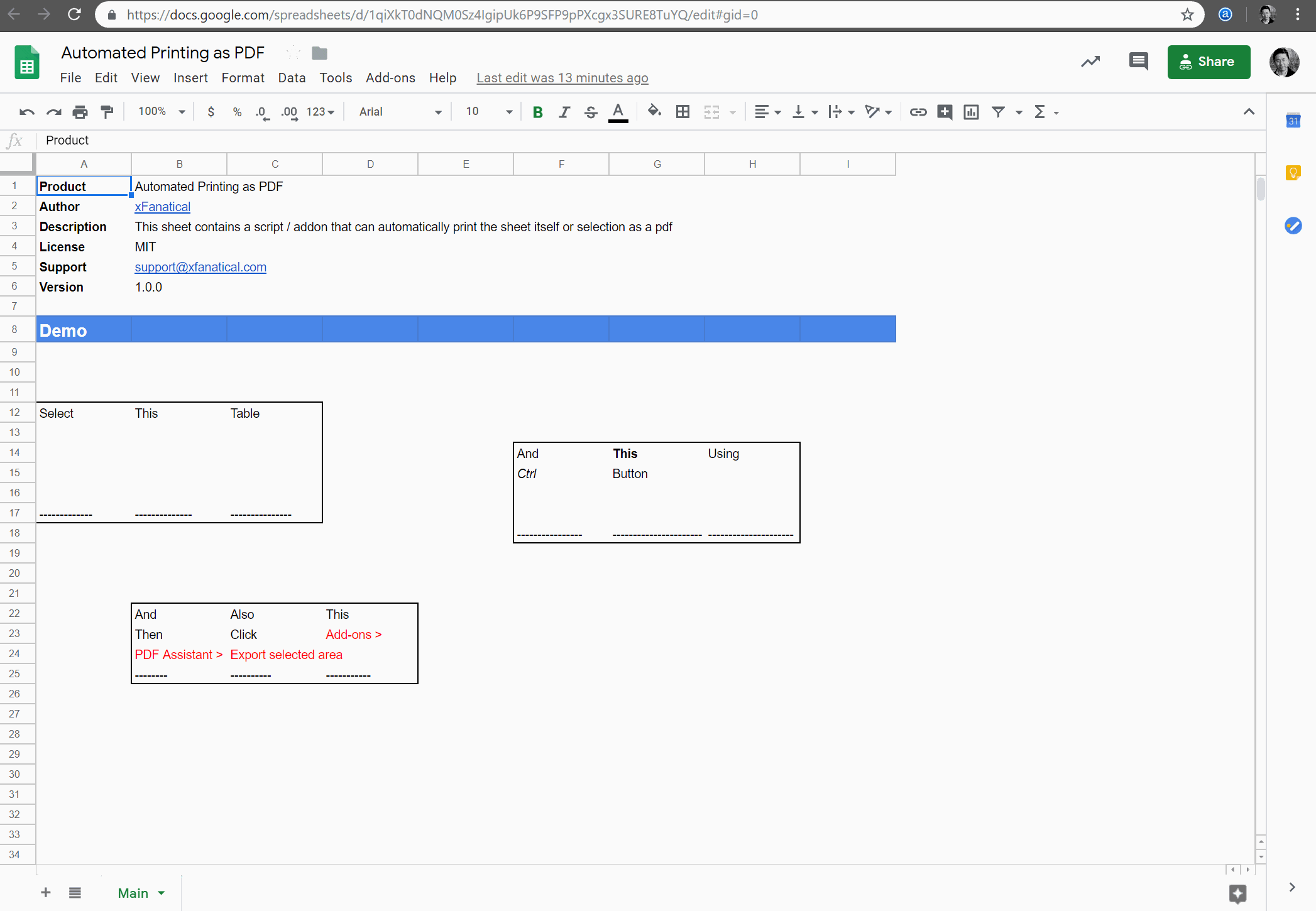The image size is (1316, 911).
Task: Click the support@xfanatical.com email link
Action: click(x=200, y=267)
